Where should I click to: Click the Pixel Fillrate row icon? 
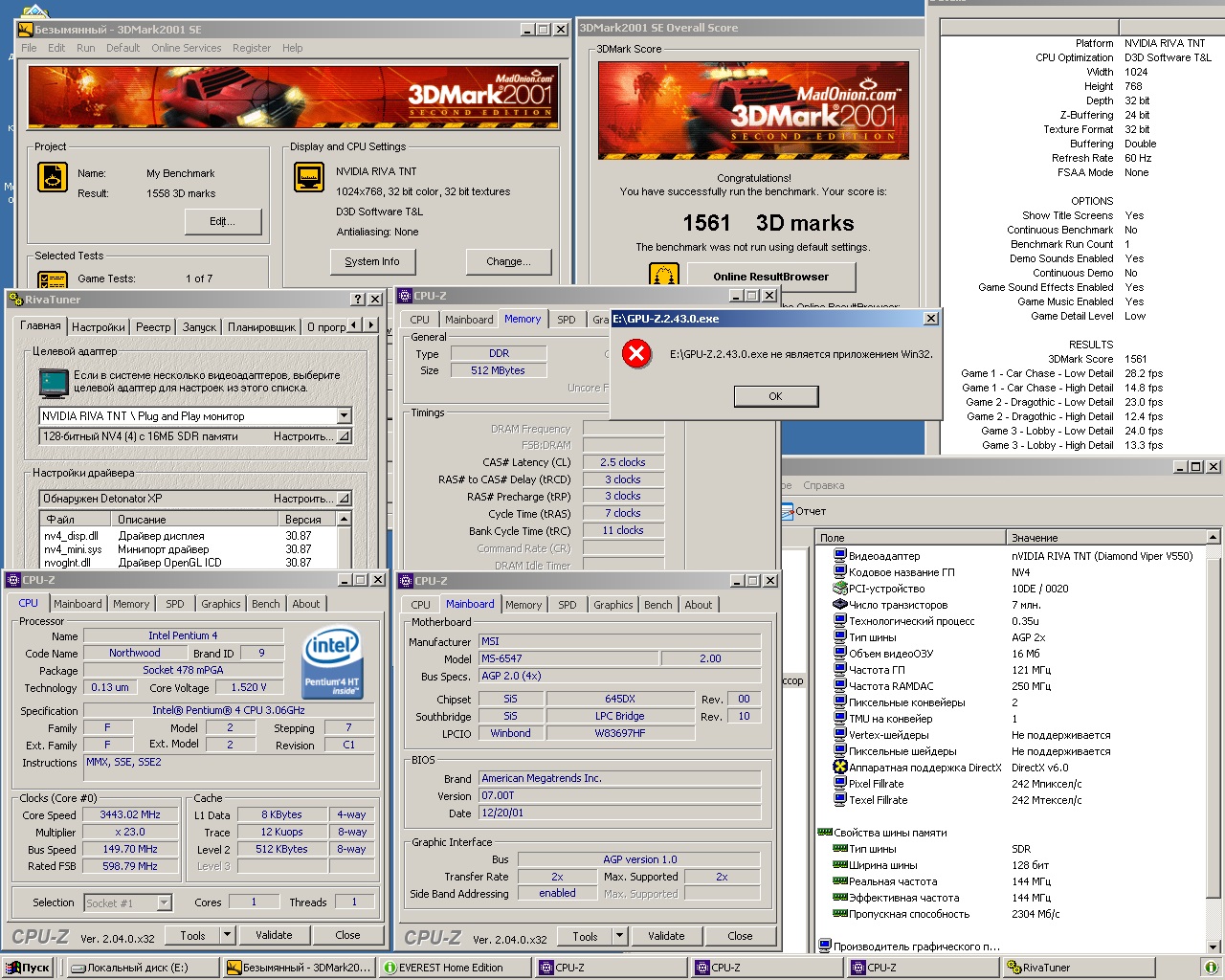[x=839, y=784]
